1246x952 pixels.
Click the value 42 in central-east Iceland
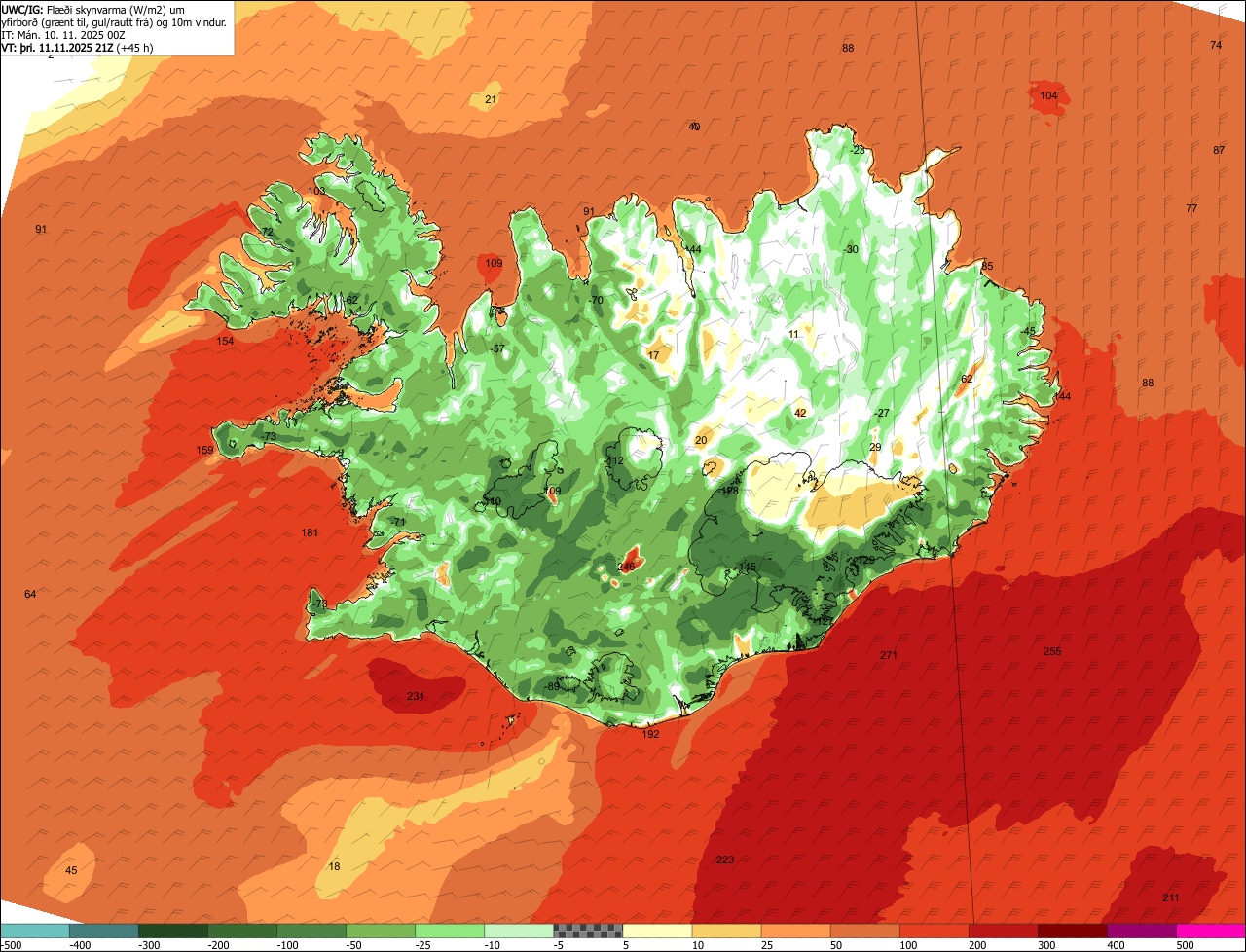[x=800, y=413]
